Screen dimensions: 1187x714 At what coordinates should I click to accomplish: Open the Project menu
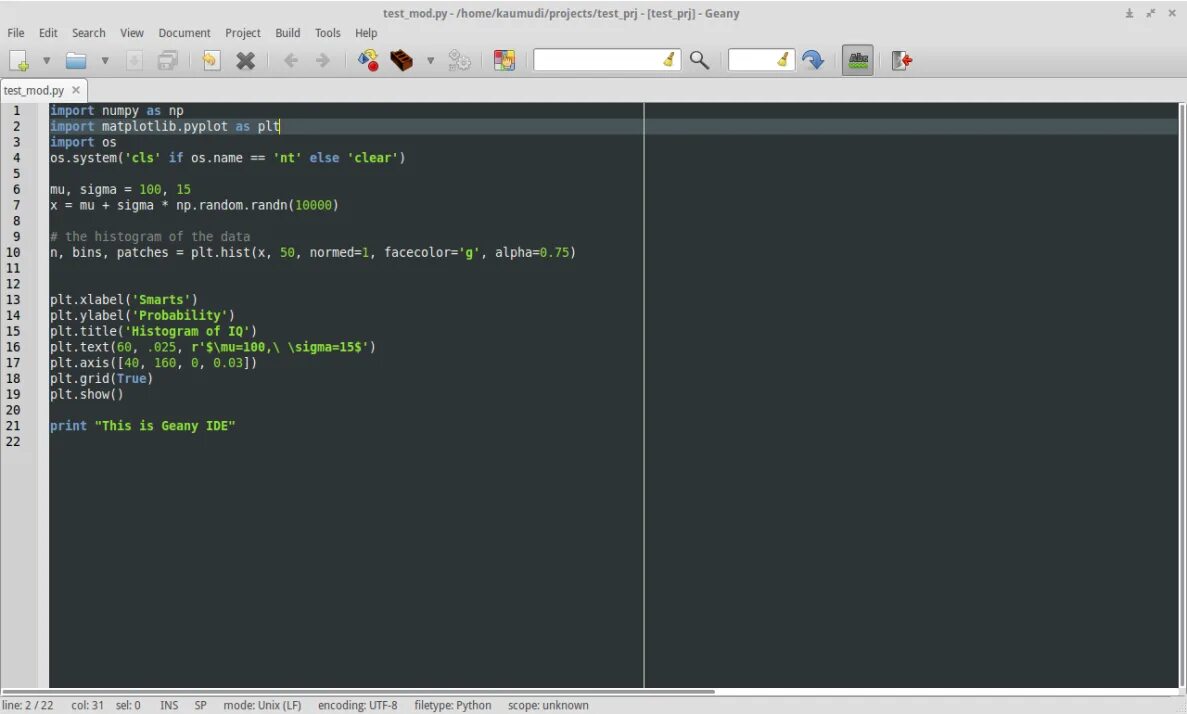click(242, 33)
